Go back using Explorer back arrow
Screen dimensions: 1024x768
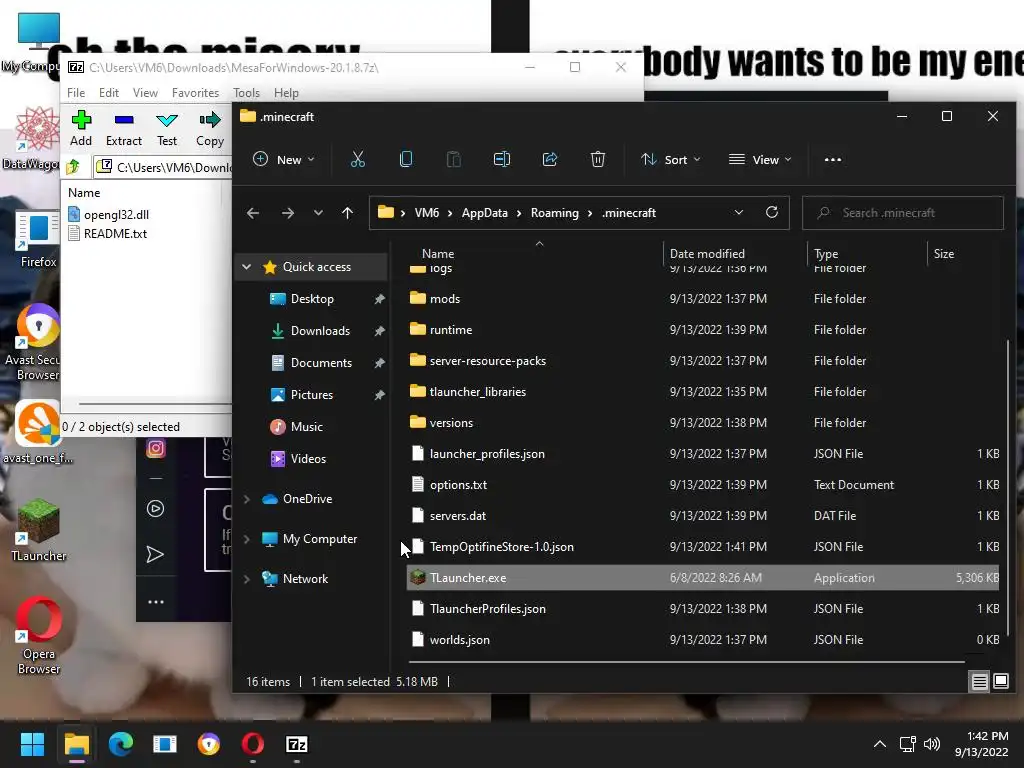[x=253, y=213]
